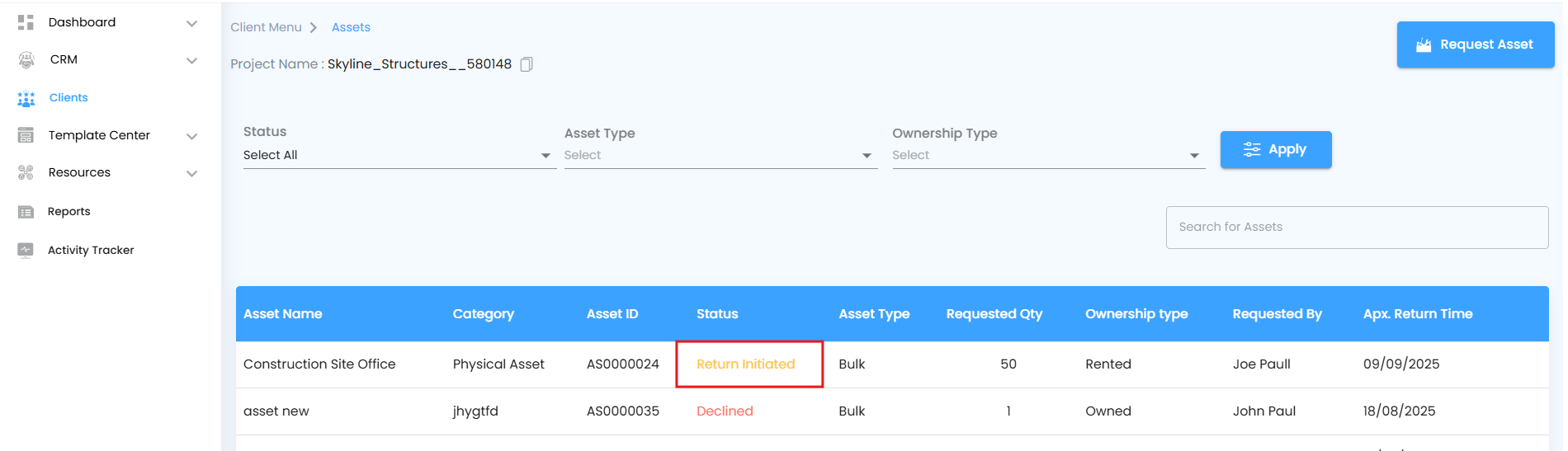Expand the CRM submenu chevron

tap(191, 60)
